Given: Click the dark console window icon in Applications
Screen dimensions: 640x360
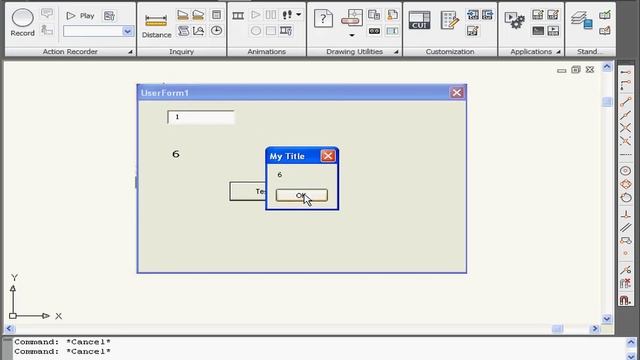Looking at the screenshot, I should 538,31.
